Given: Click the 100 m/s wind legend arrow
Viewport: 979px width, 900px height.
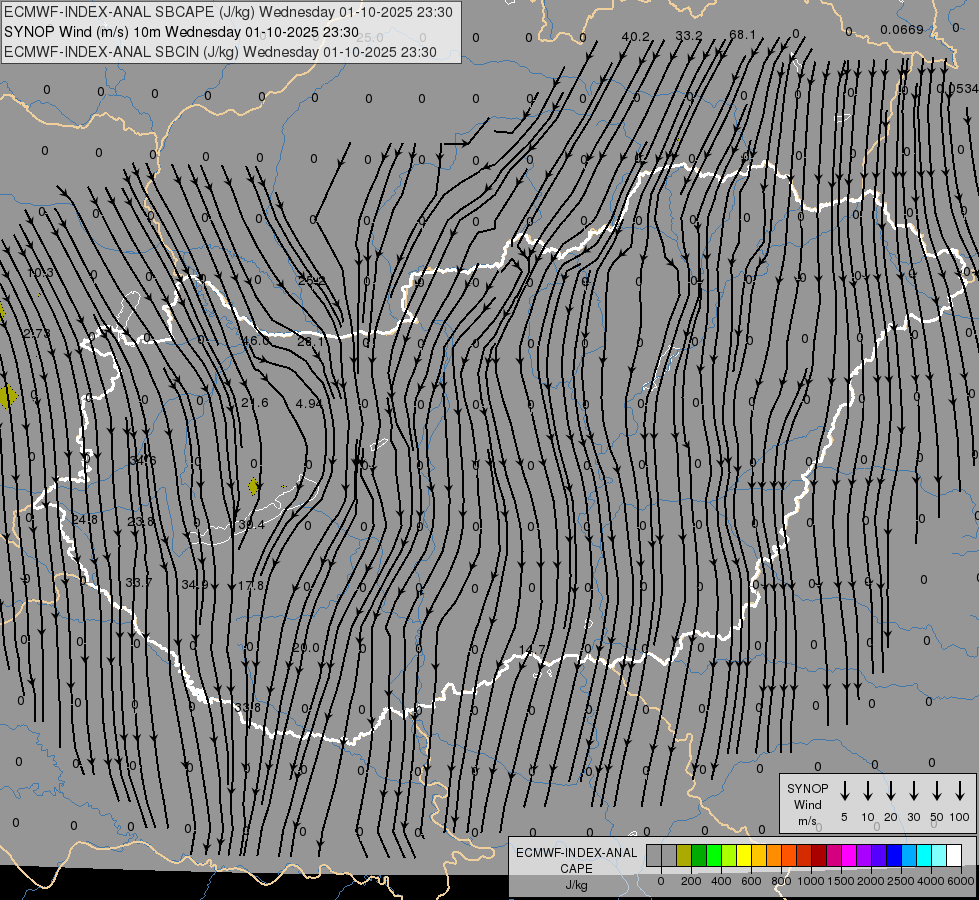Looking at the screenshot, I should pyautogui.click(x=960, y=791).
